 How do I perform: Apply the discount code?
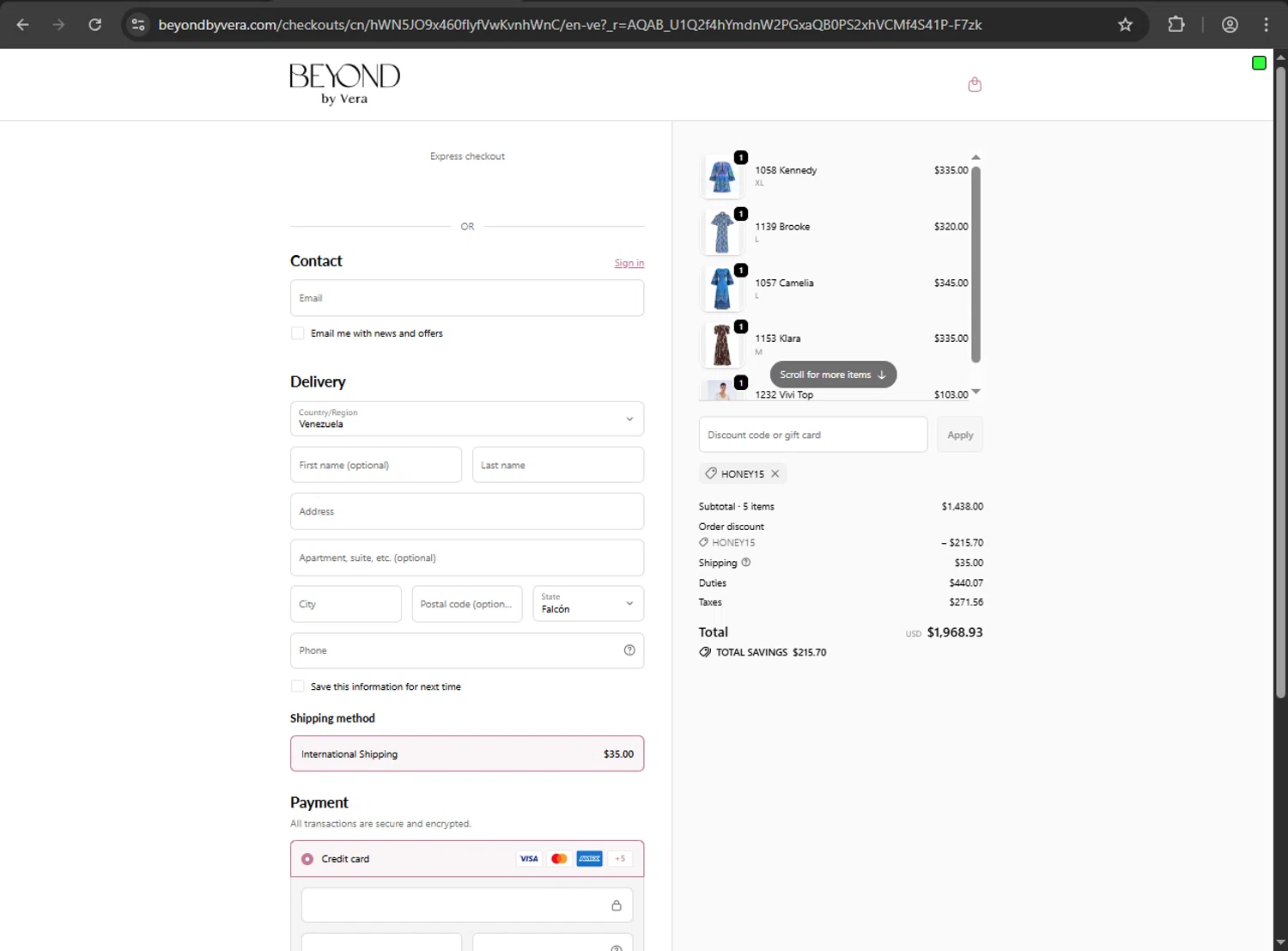coord(960,435)
